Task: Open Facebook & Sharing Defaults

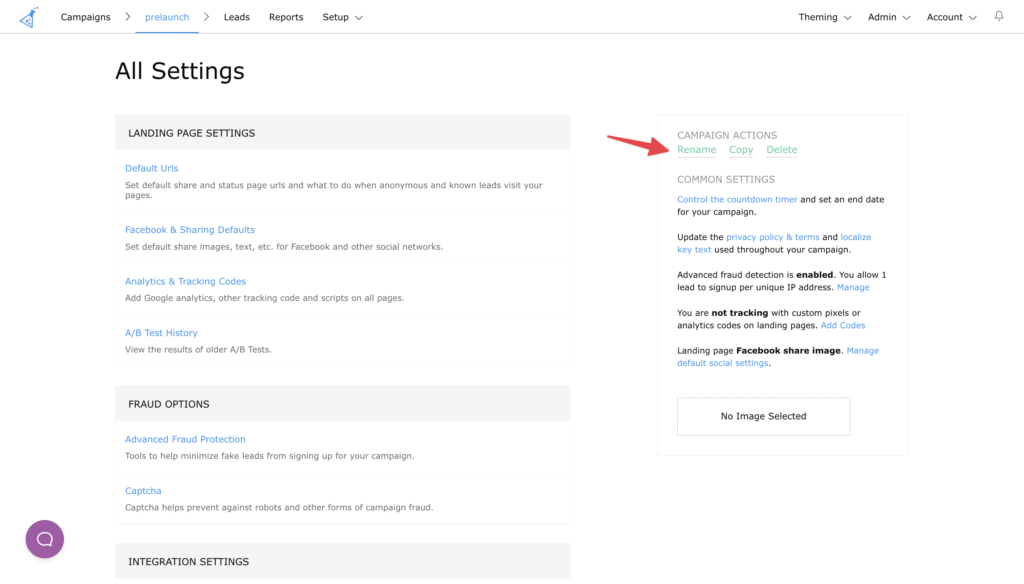Action: pos(190,230)
